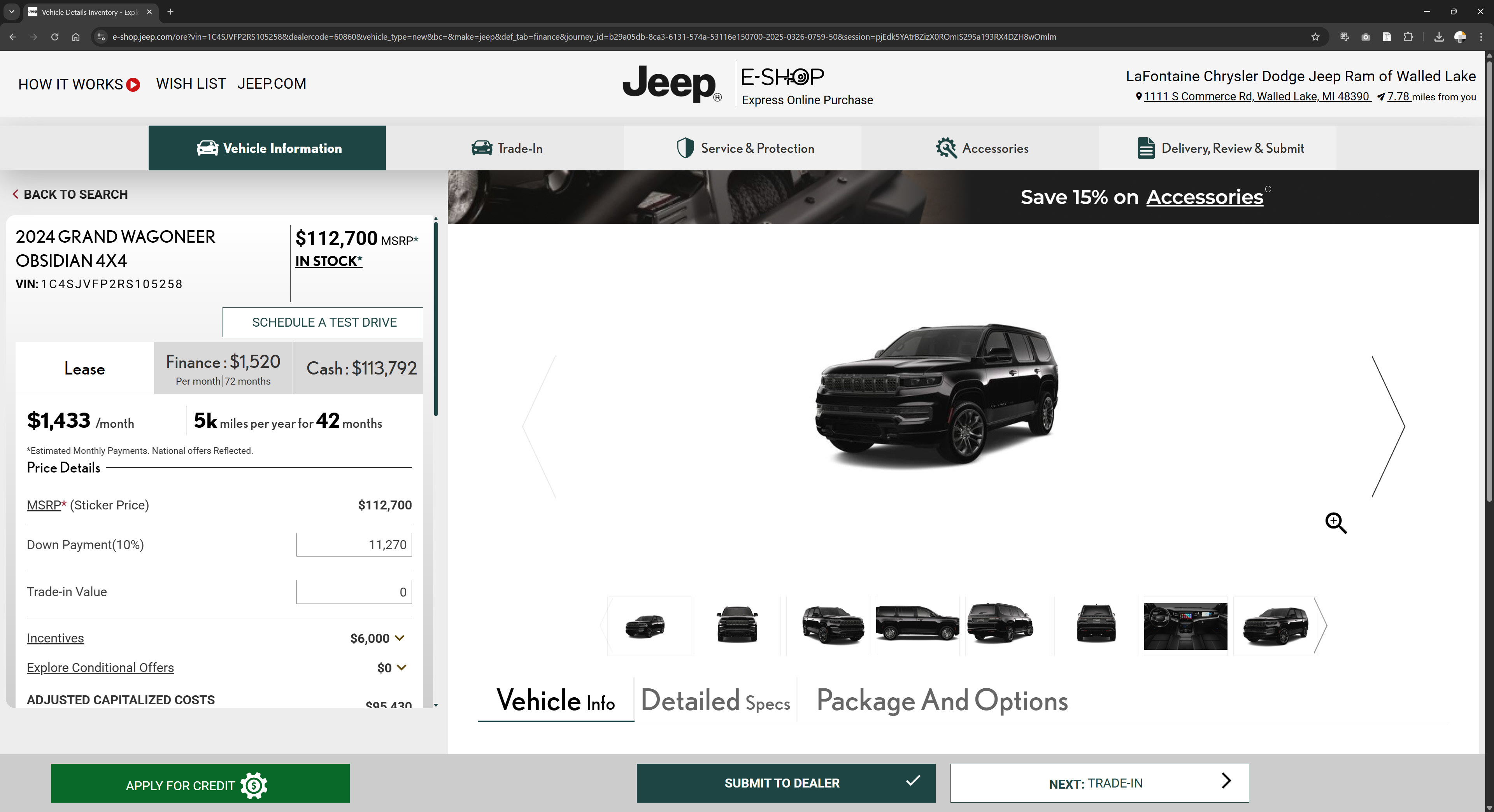The width and height of the screenshot is (1494, 812).
Task: Open Explore Conditional Offers link
Action: [100, 668]
